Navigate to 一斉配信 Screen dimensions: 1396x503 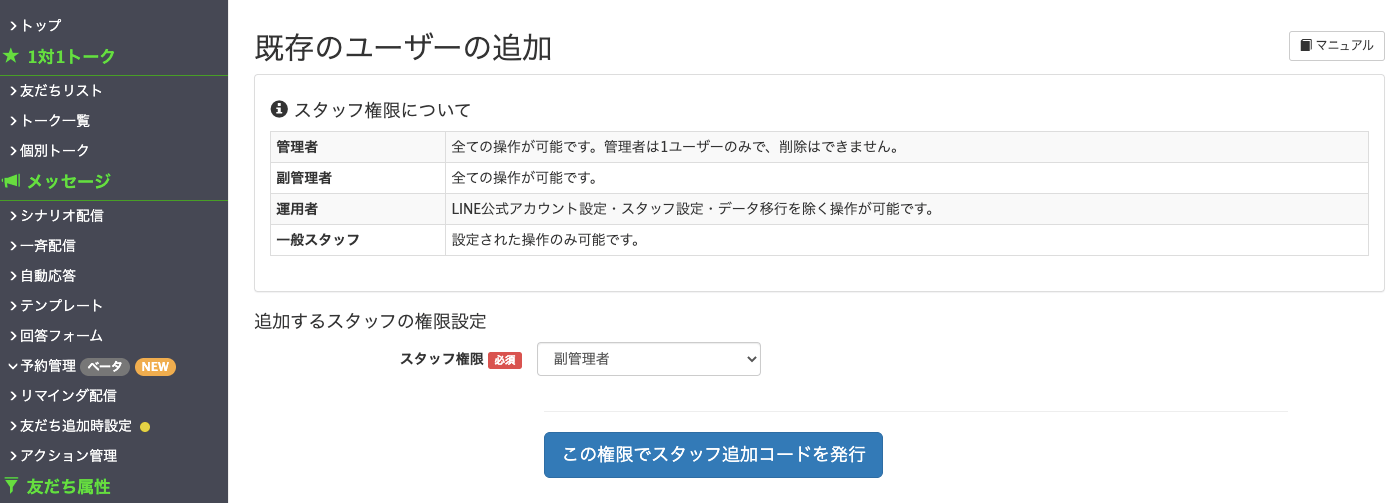click(x=42, y=245)
